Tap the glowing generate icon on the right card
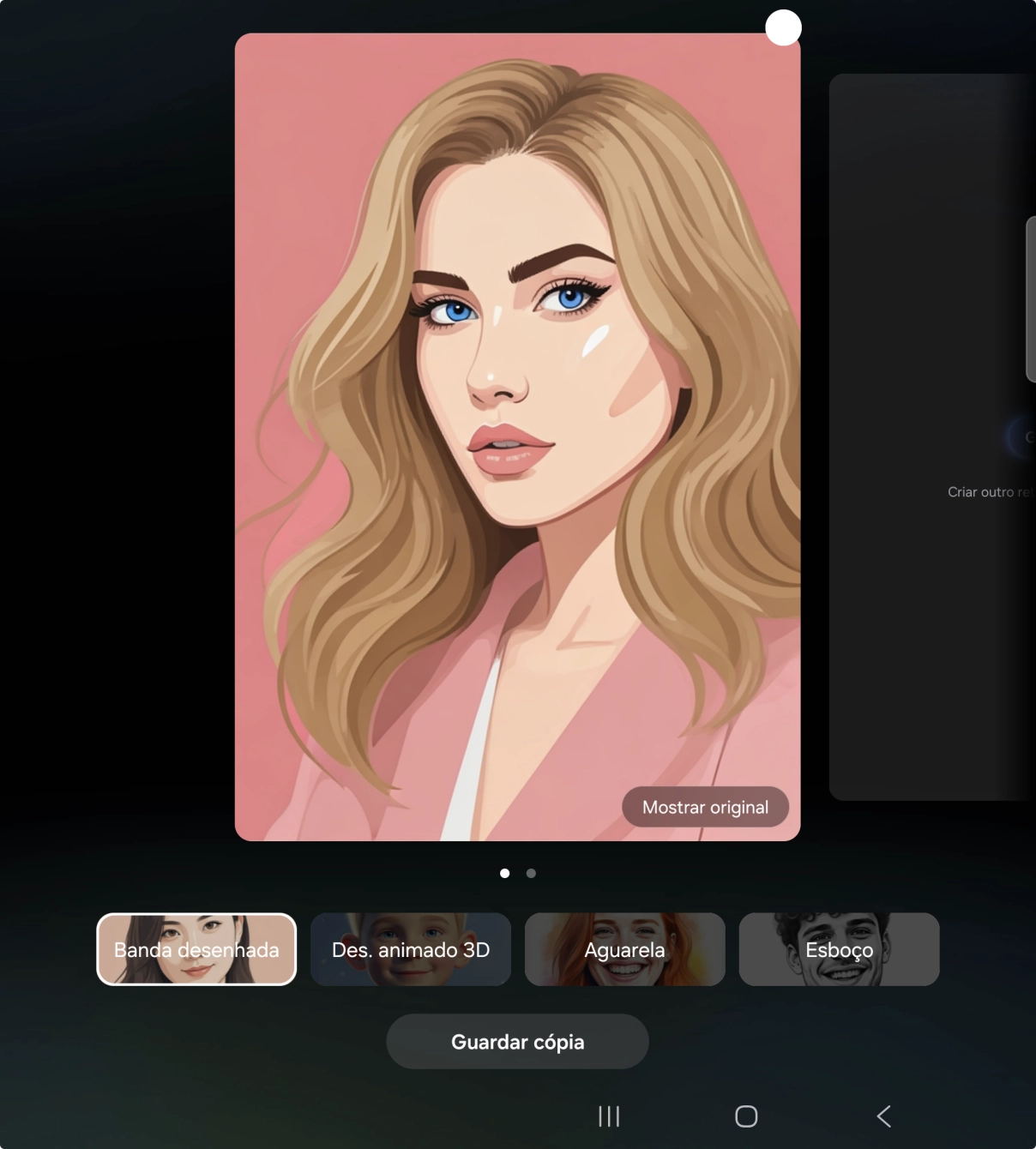Screen dimensions: 1036x1149 [1023, 437]
